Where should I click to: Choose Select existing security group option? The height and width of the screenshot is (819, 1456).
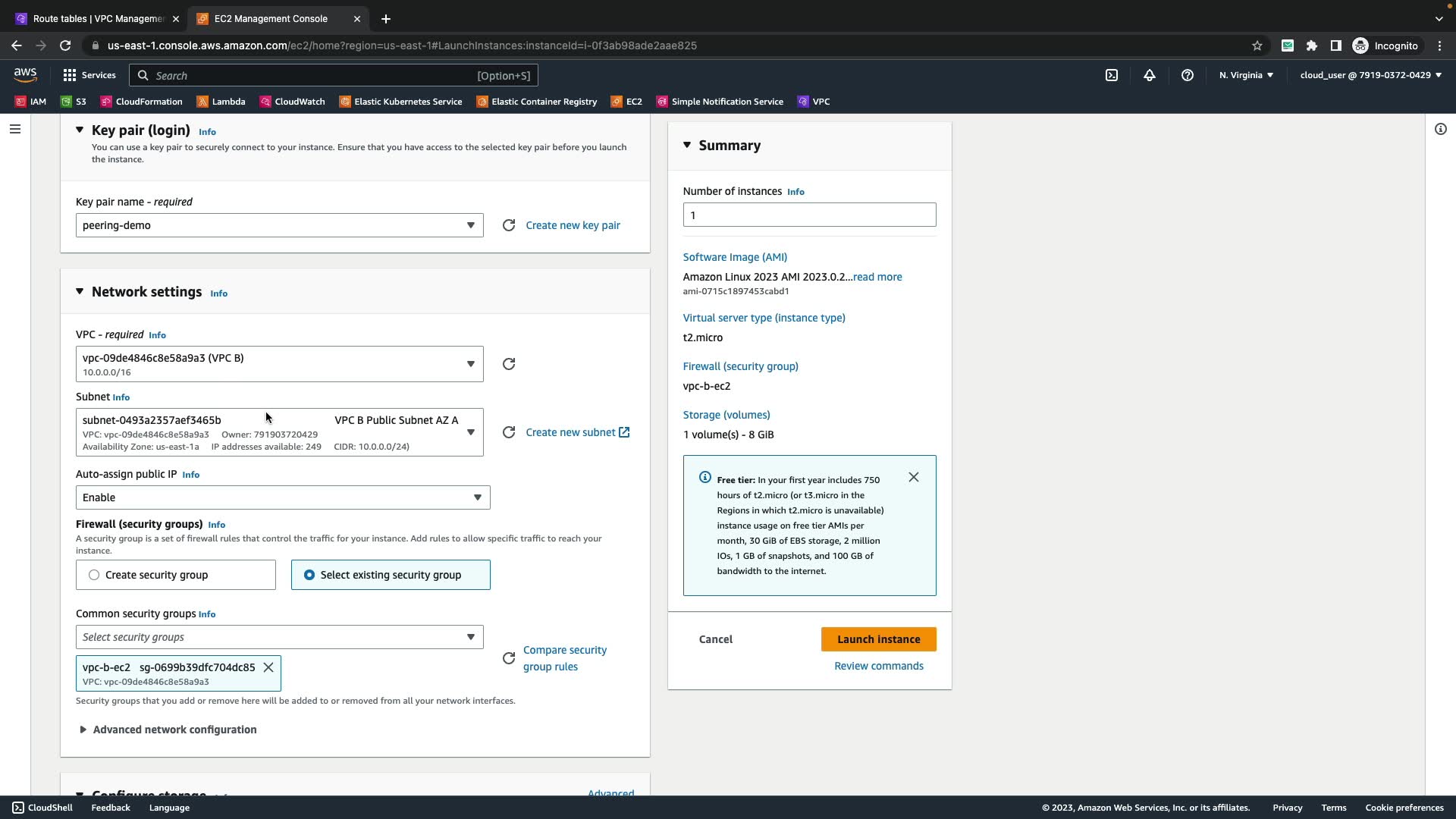coord(309,575)
